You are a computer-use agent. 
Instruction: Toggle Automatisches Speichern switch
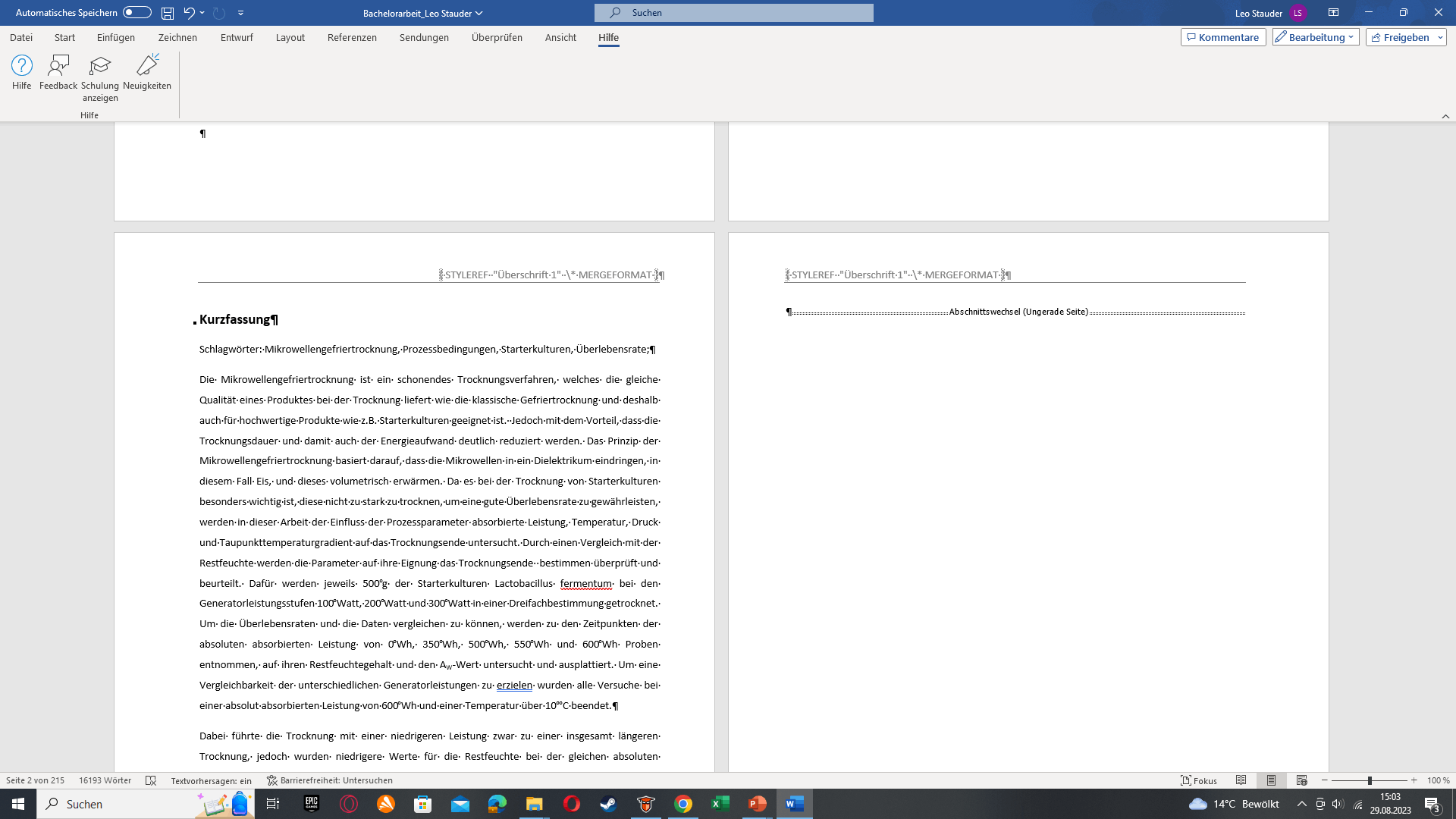coord(137,13)
